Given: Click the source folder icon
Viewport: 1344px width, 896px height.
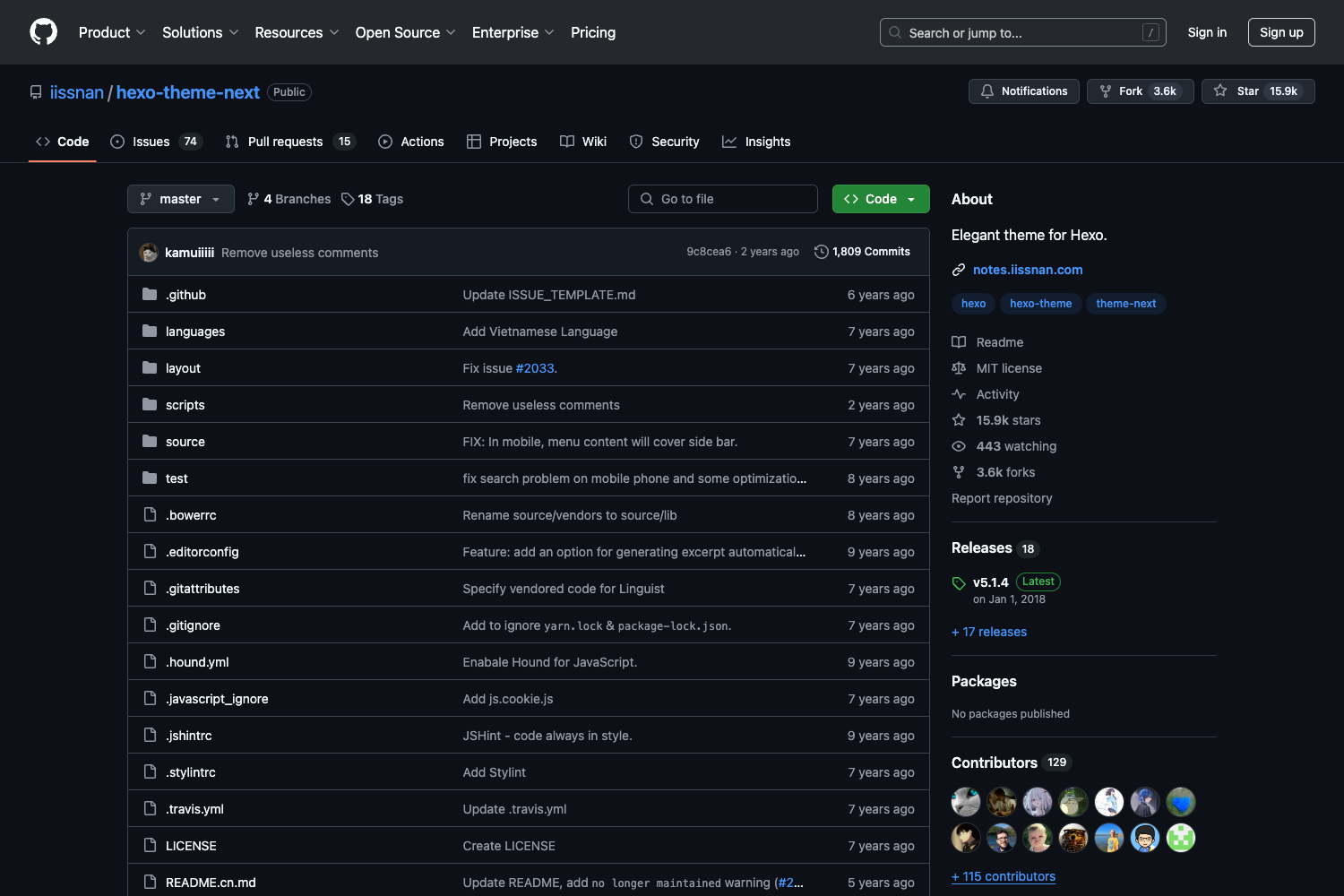Looking at the screenshot, I should (150, 441).
